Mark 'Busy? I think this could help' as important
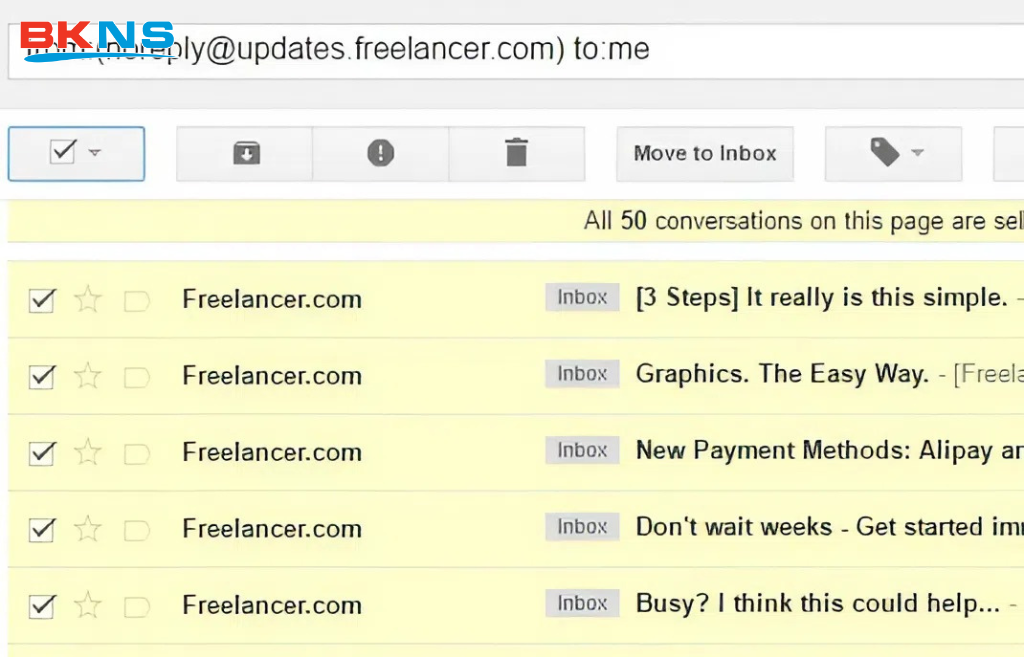 click(136, 606)
